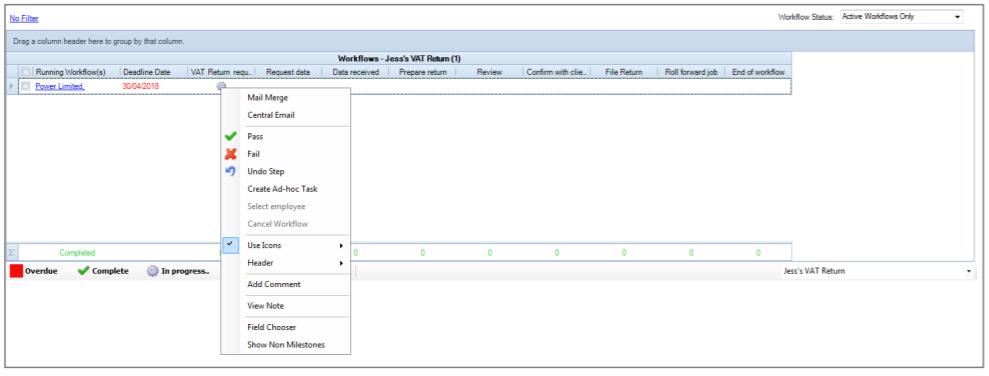Click the Data received column header

tap(356, 72)
